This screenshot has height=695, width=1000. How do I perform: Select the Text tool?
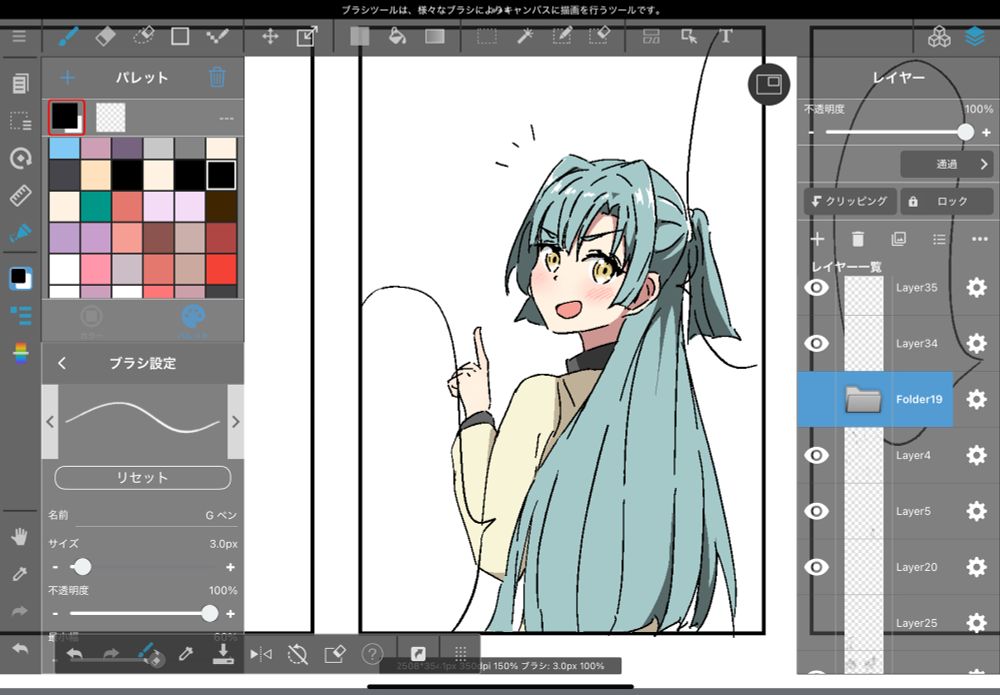pyautogui.click(x=726, y=36)
